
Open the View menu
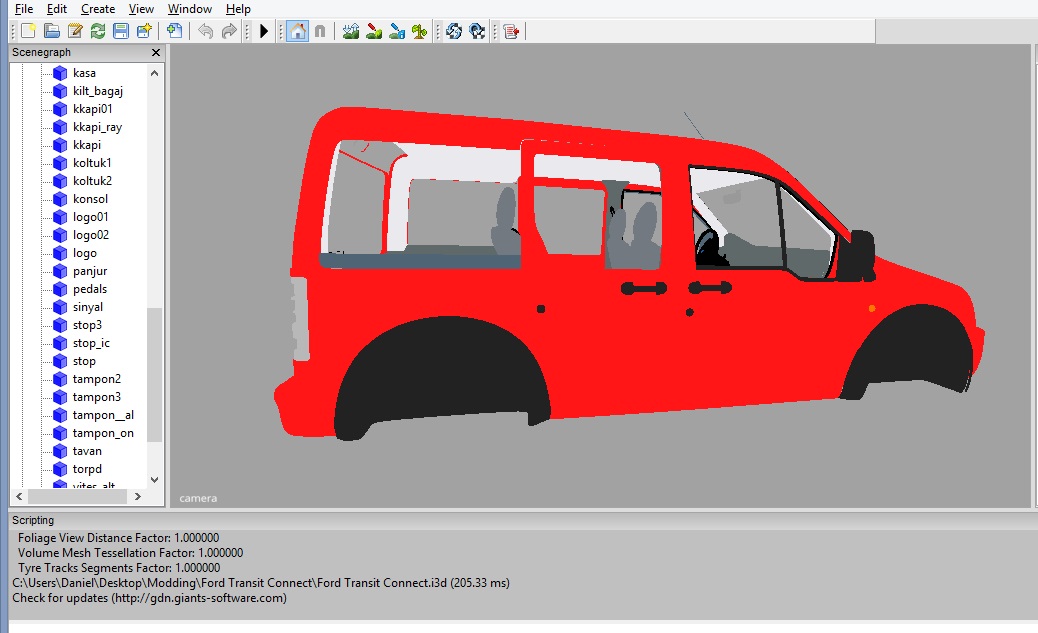click(x=141, y=9)
